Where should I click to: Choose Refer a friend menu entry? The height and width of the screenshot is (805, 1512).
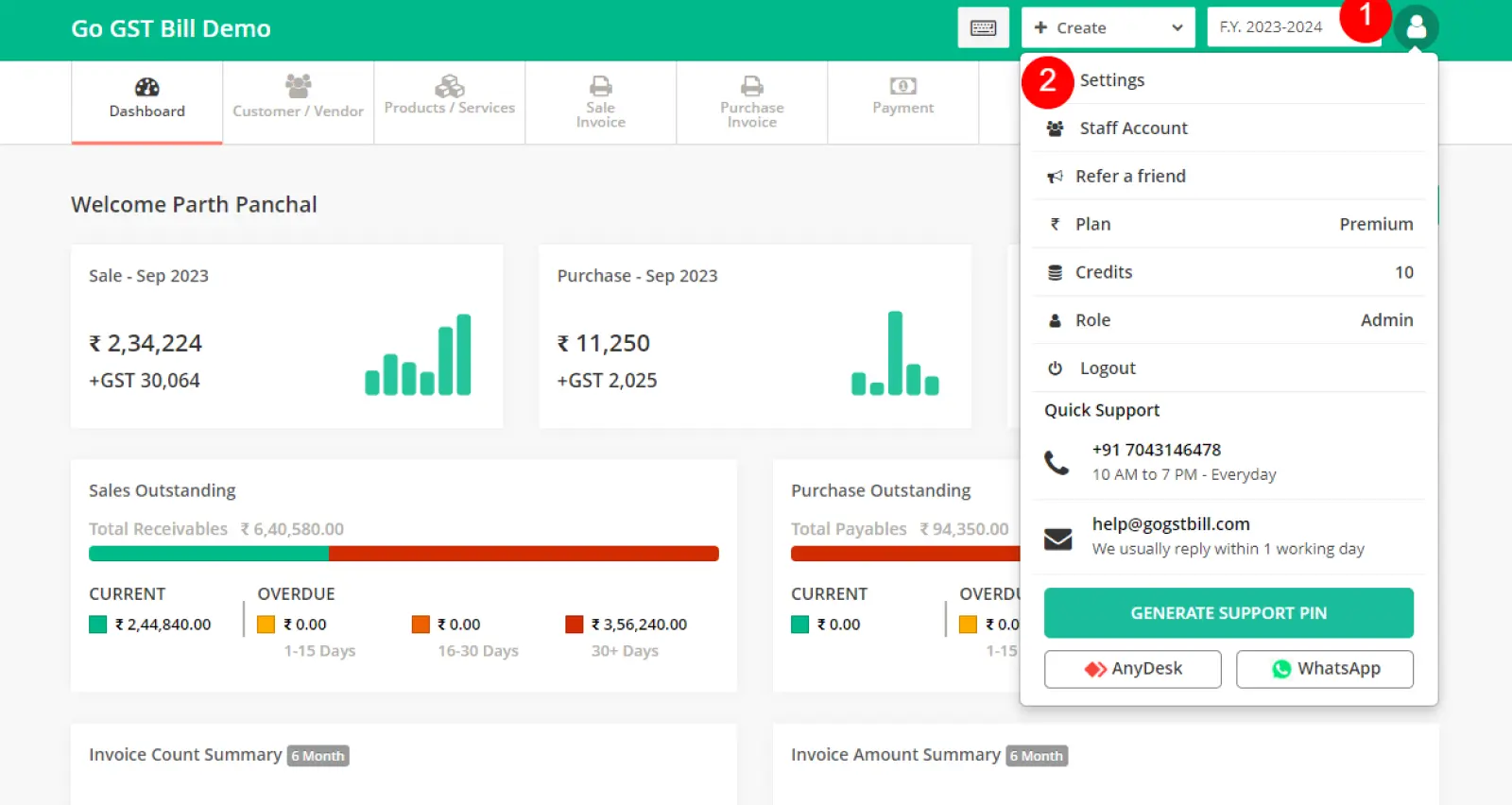pyautogui.click(x=1228, y=177)
